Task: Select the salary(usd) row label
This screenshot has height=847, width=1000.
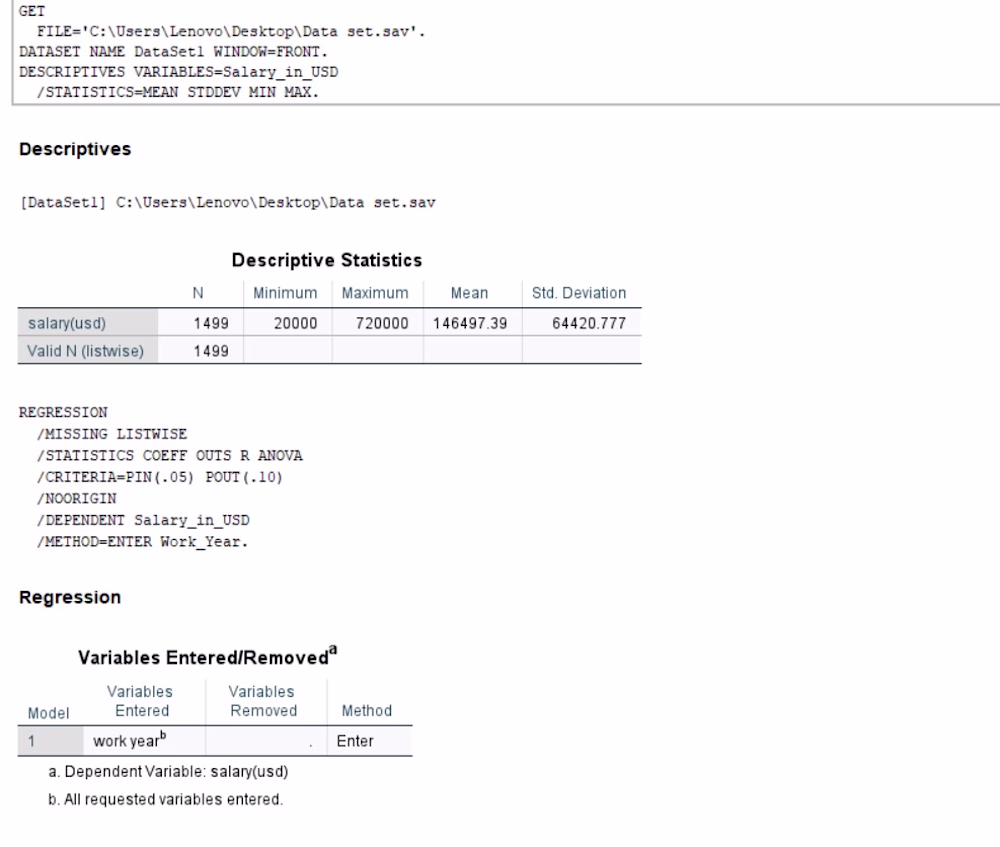Action: (x=67, y=323)
